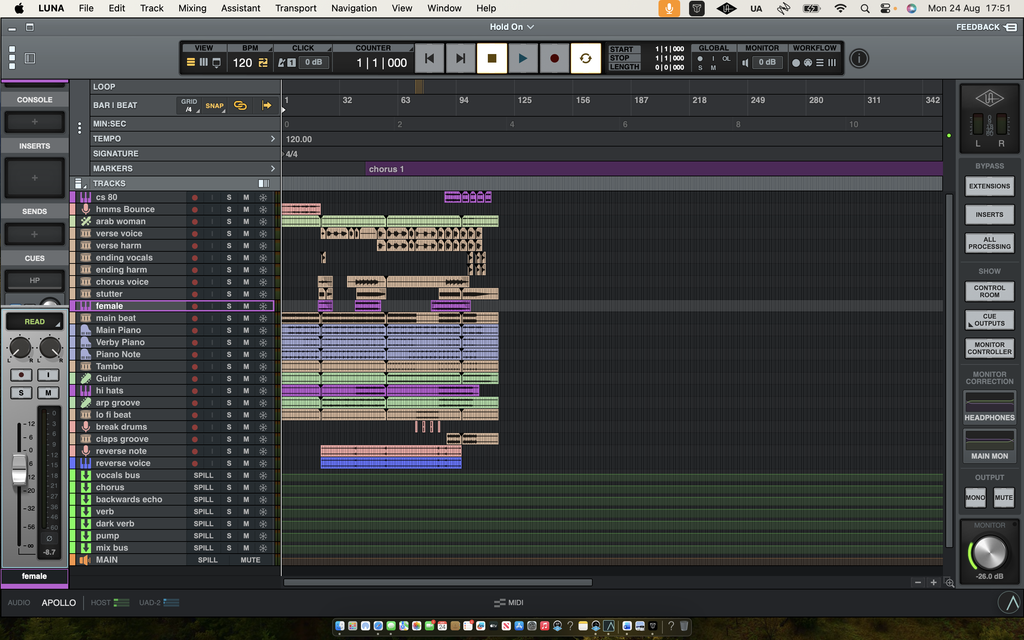Expand the MARKERS ruler row
Screen dimensions: 1024x640
[x=272, y=168]
